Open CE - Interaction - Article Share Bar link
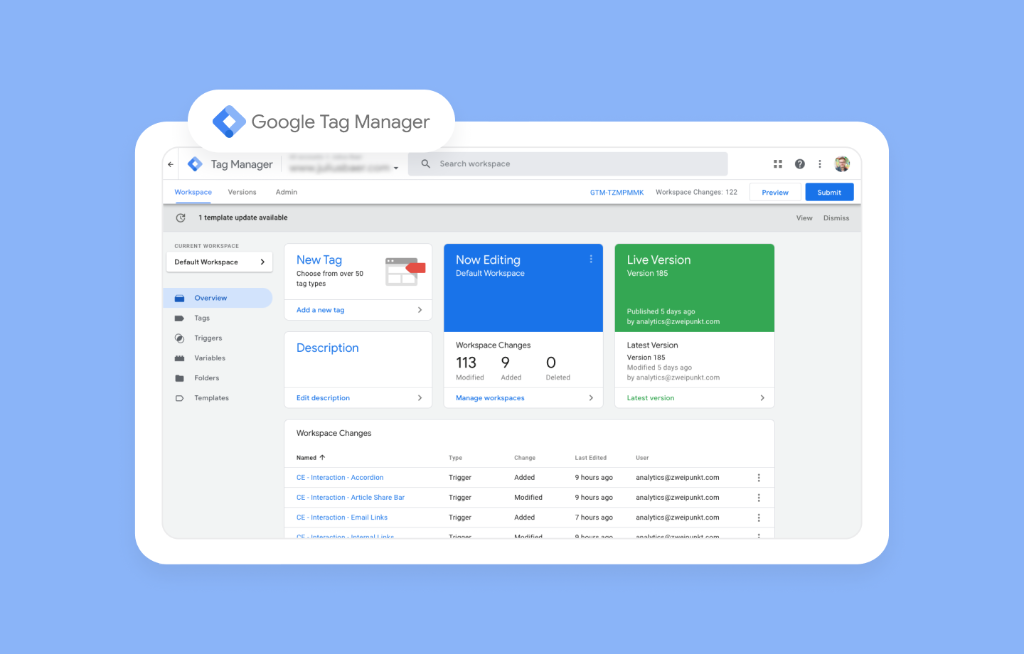This screenshot has width=1024, height=654. [x=350, y=498]
